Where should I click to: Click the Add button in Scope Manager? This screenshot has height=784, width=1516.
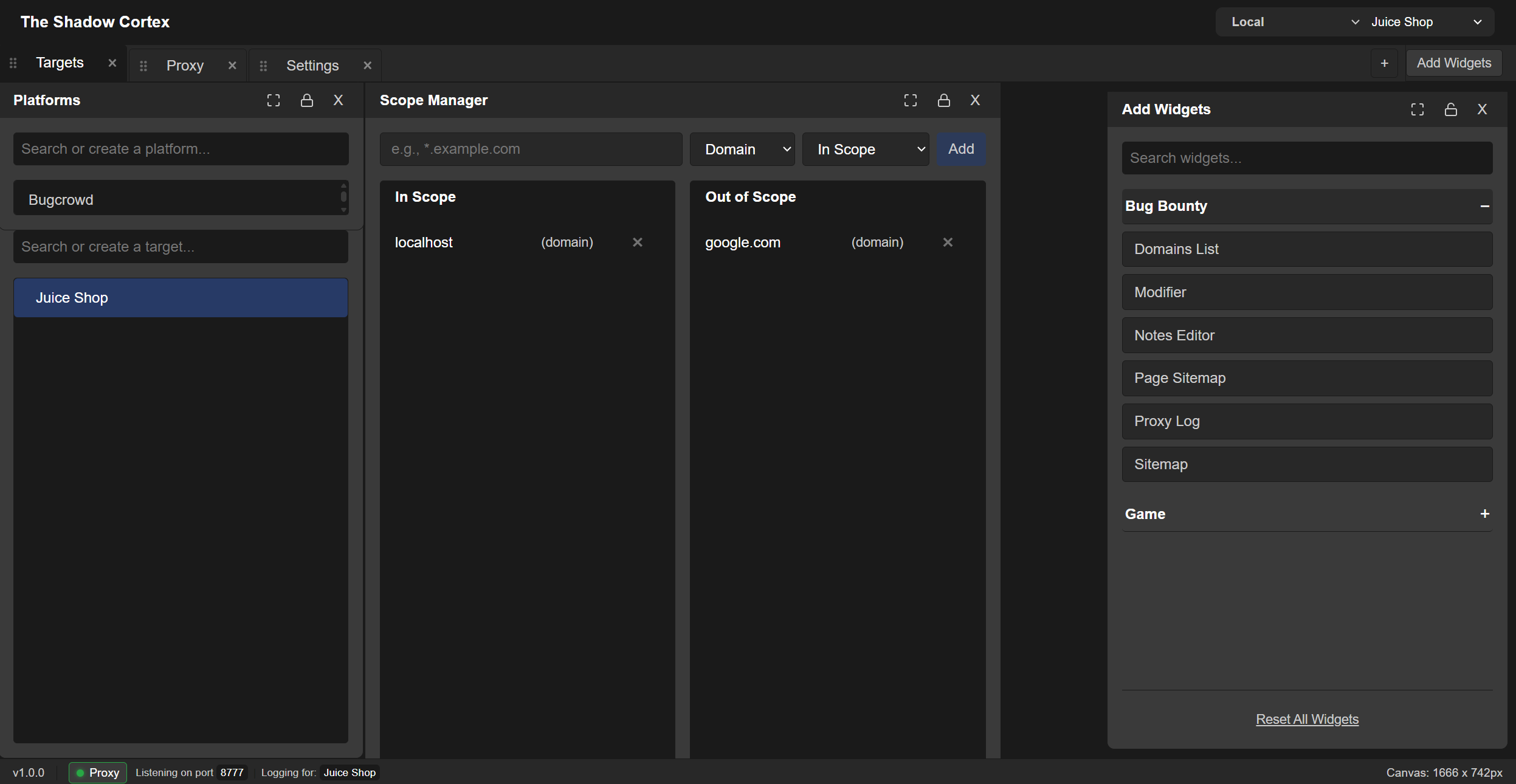961,149
